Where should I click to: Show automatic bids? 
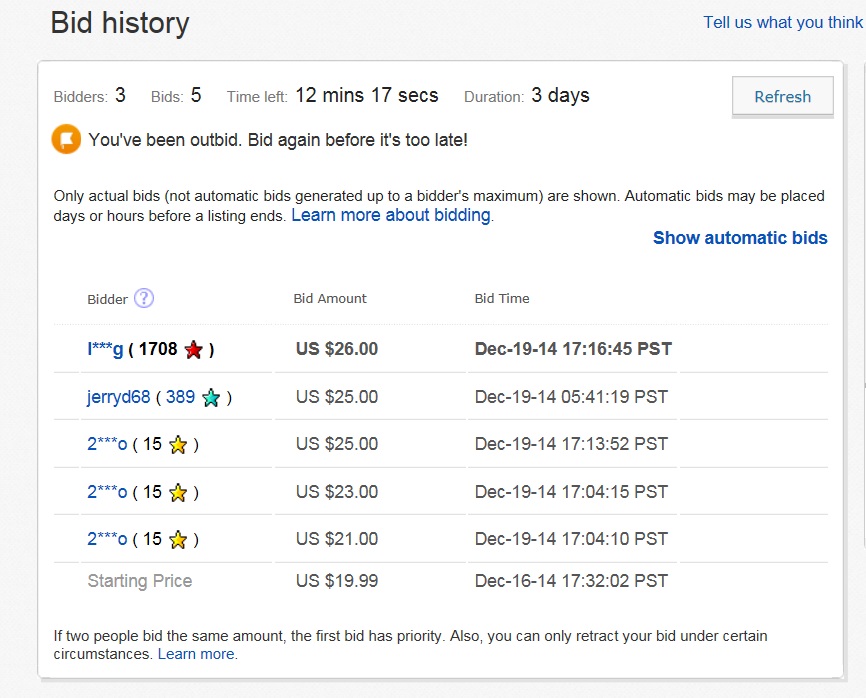click(740, 237)
